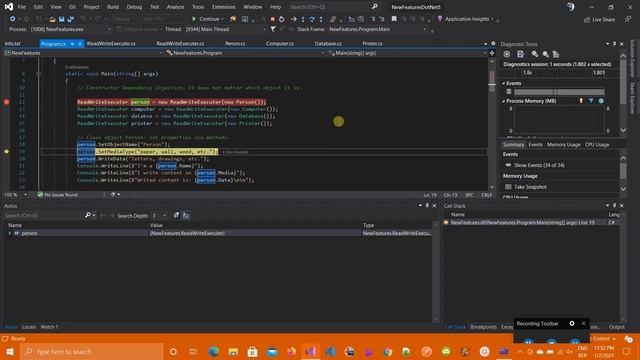
Task: Click the code editor vertical scrollbar
Action: (492, 124)
